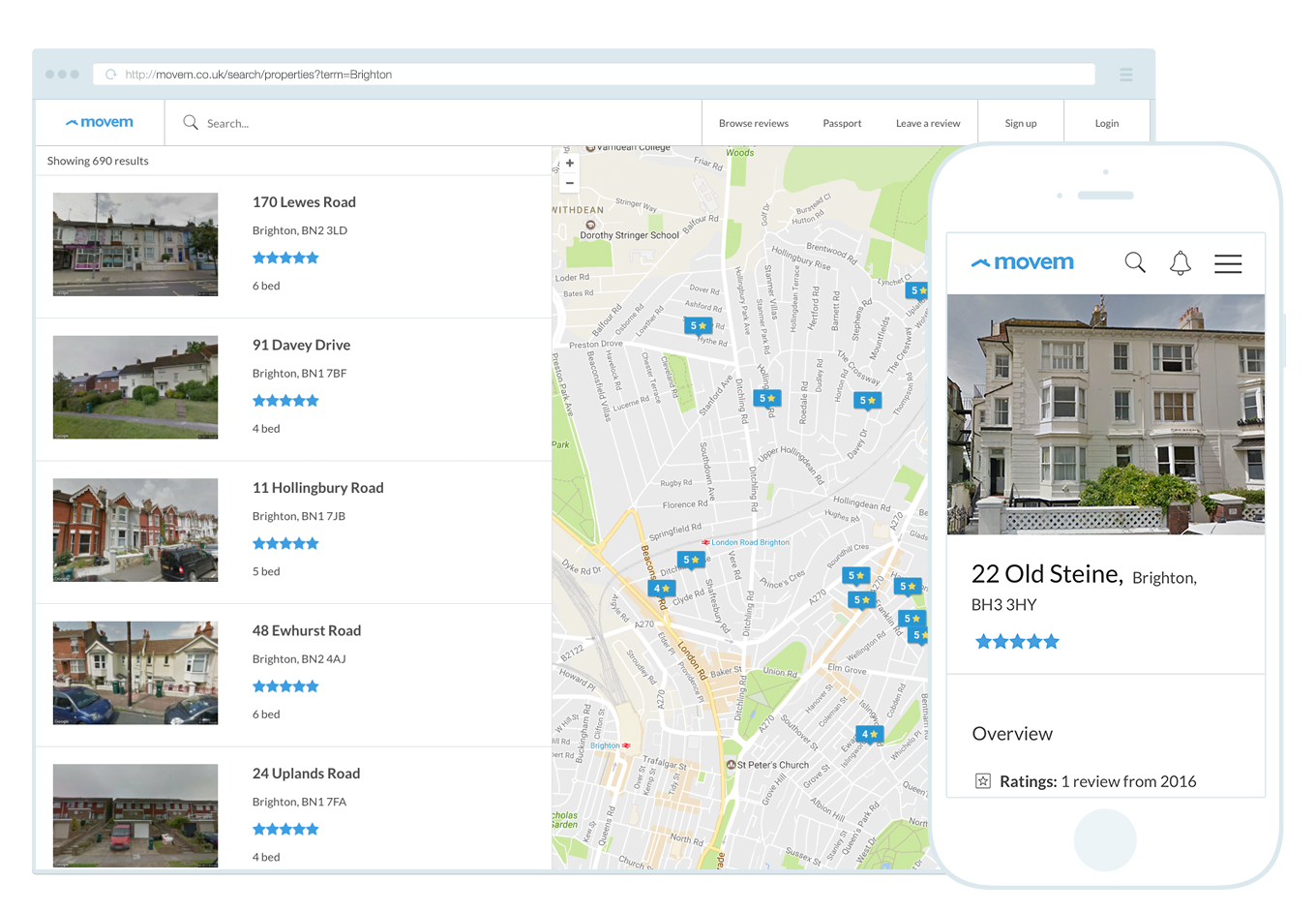Tap the Overview heading on phone
Image resolution: width=1316 pixels, height=912 pixels.
(1012, 734)
